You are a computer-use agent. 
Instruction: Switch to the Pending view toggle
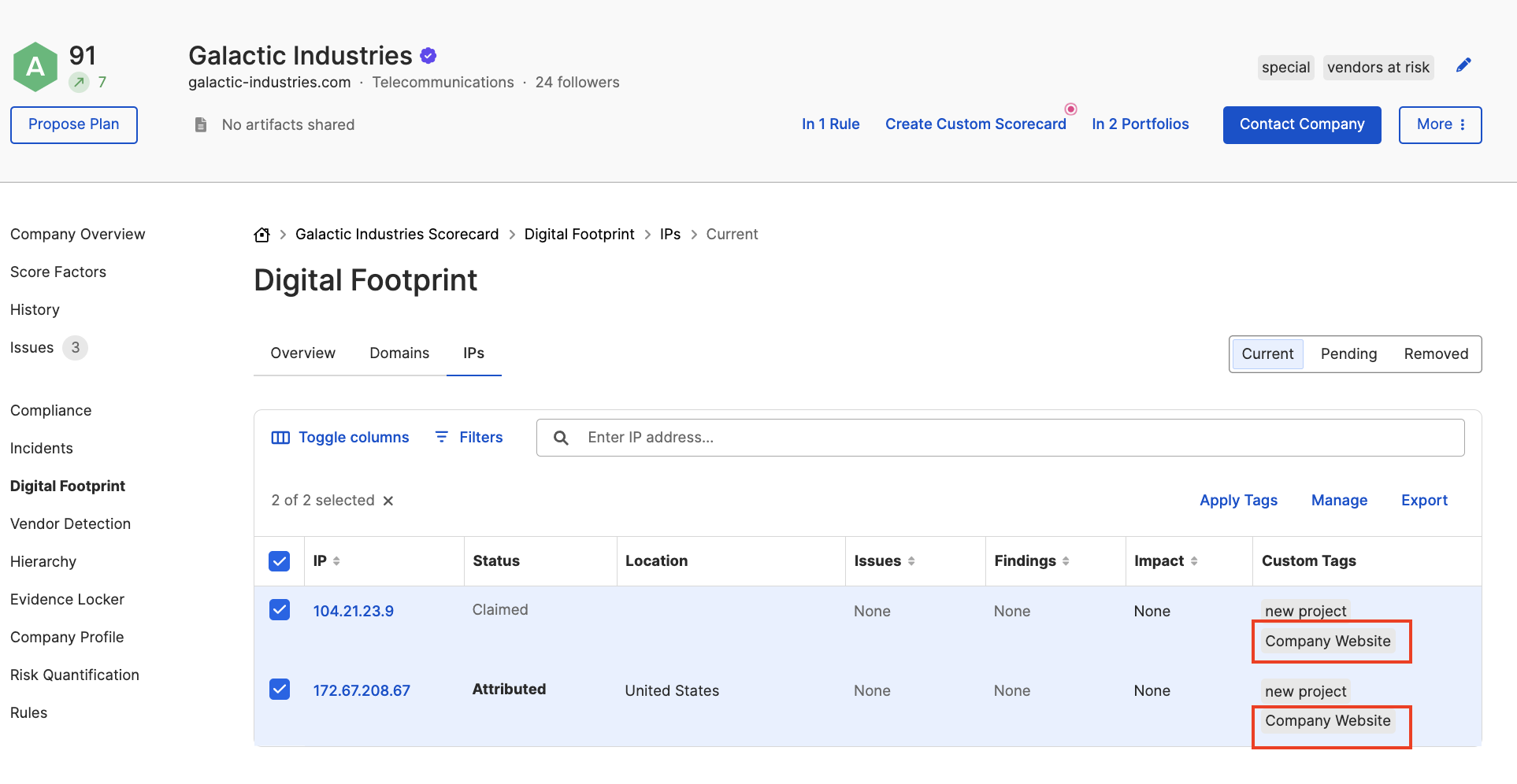pos(1348,354)
